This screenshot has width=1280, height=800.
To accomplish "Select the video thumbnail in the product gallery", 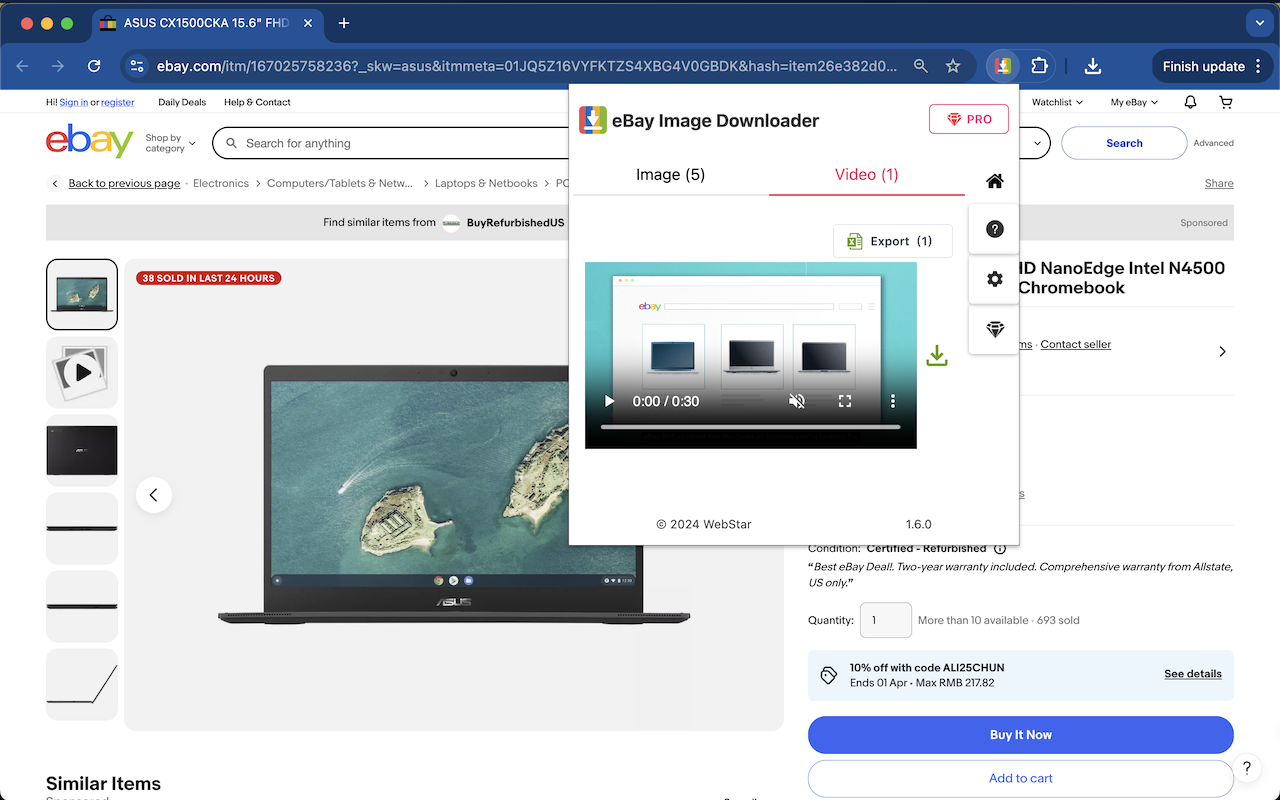I will coord(81,372).
